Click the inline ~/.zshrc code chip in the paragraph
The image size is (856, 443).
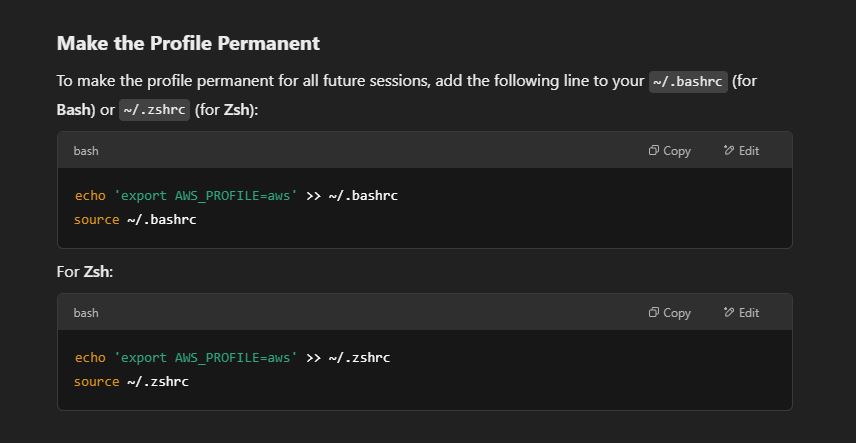click(154, 110)
